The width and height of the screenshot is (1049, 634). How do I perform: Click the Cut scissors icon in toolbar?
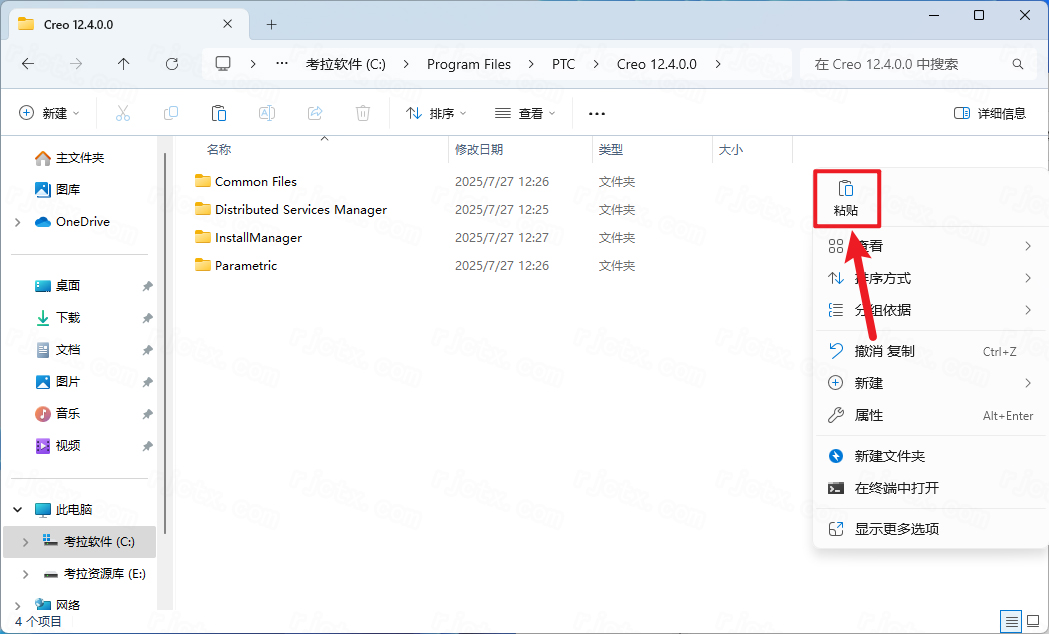pyautogui.click(x=122, y=113)
